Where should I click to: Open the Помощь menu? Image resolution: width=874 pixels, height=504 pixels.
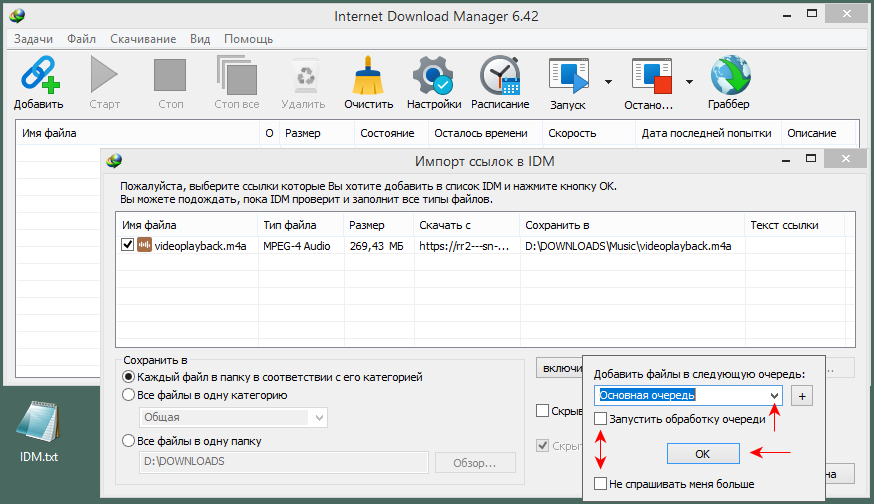point(248,39)
